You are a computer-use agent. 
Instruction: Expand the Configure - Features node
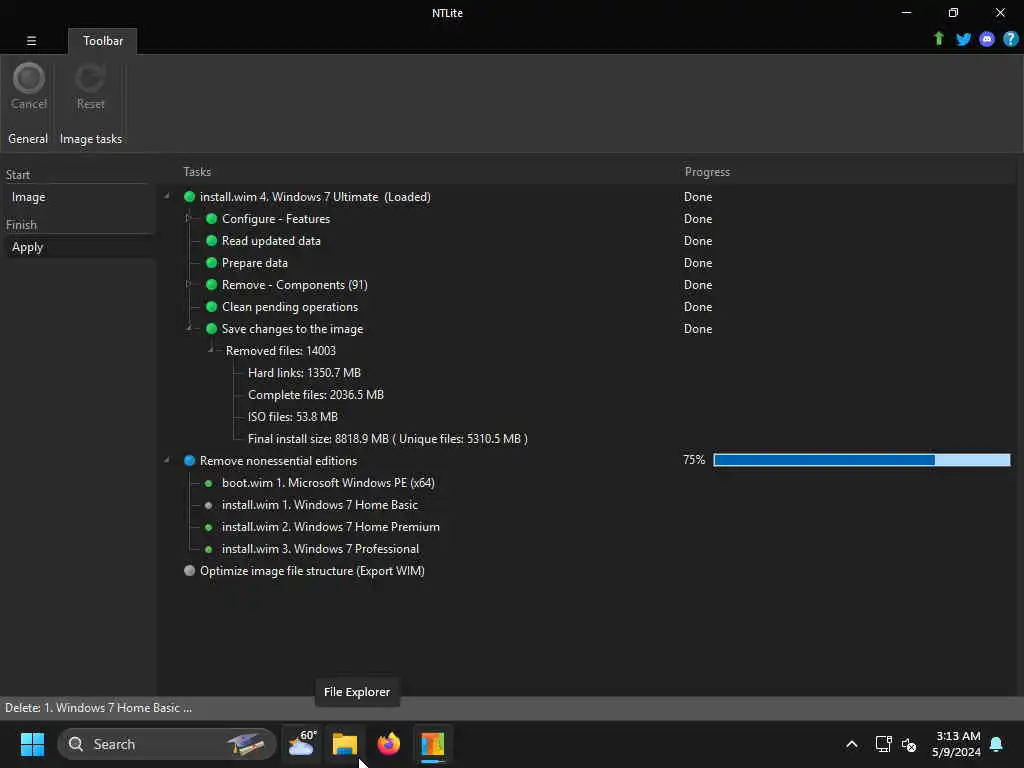coord(188,218)
